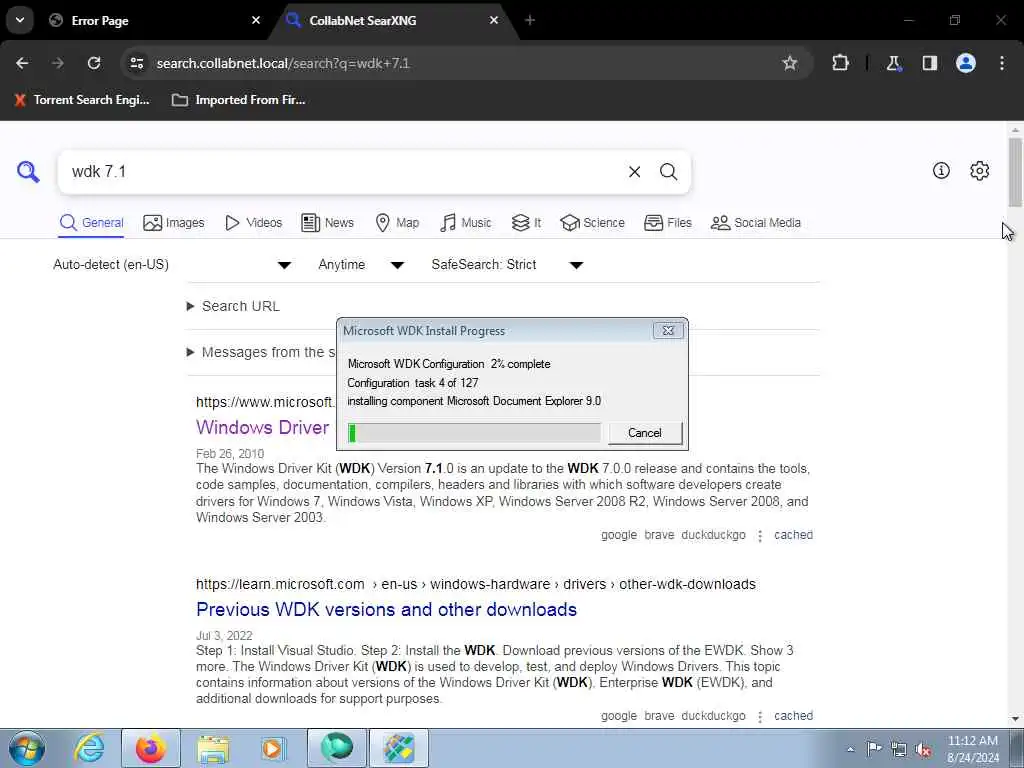Switch to CollabNet SearXNG tab
The height and width of the screenshot is (768, 1024).
coord(394,21)
